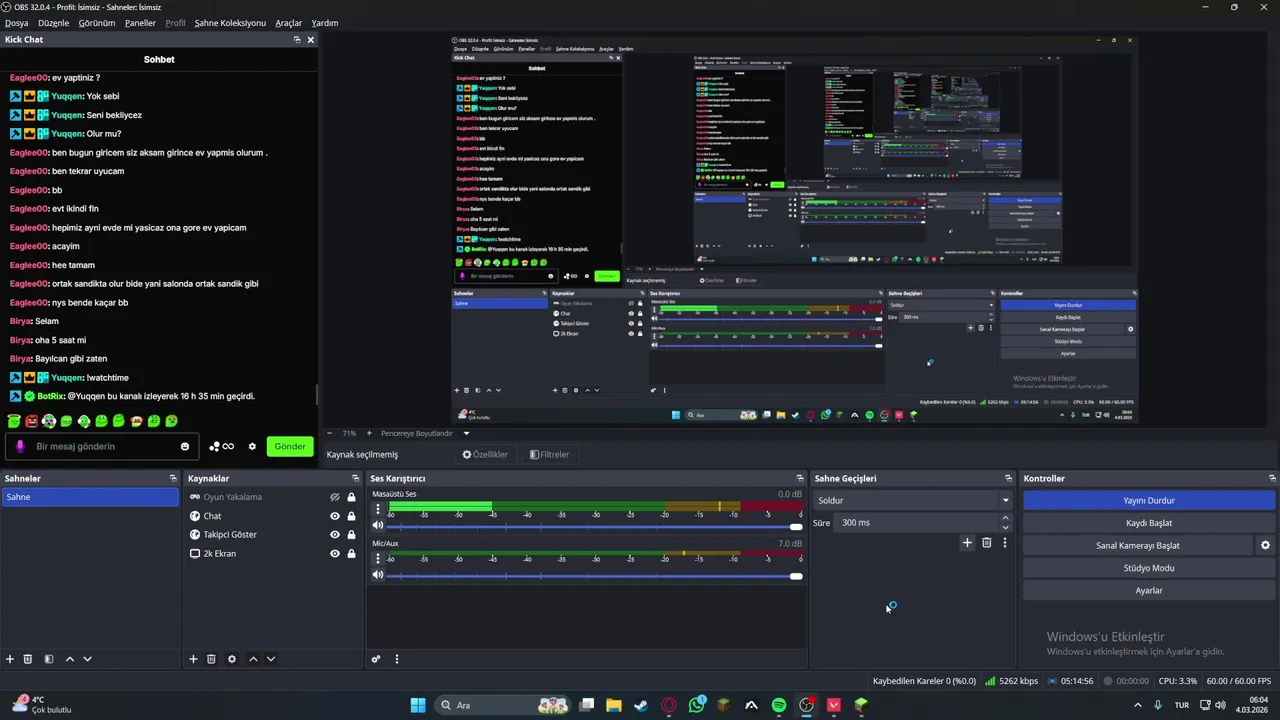Show hidden system tray icons

pos(1137,705)
